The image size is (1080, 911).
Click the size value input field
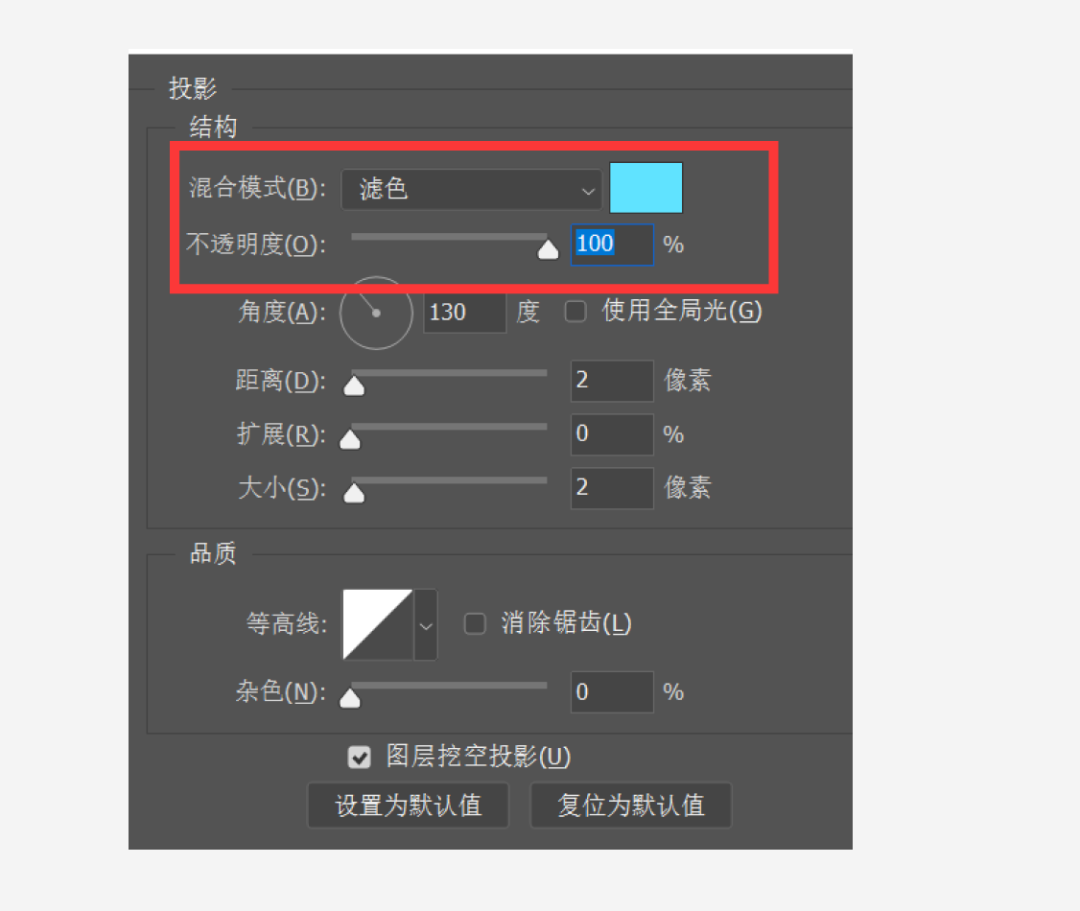tap(612, 488)
